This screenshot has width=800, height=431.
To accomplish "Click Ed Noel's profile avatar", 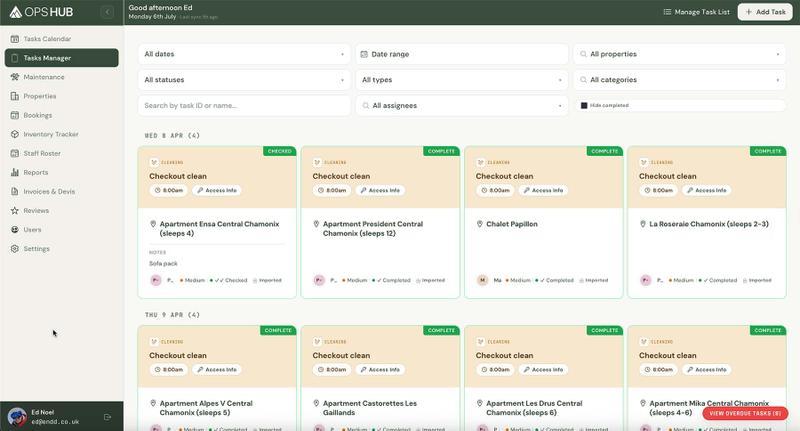I will coord(17,417).
